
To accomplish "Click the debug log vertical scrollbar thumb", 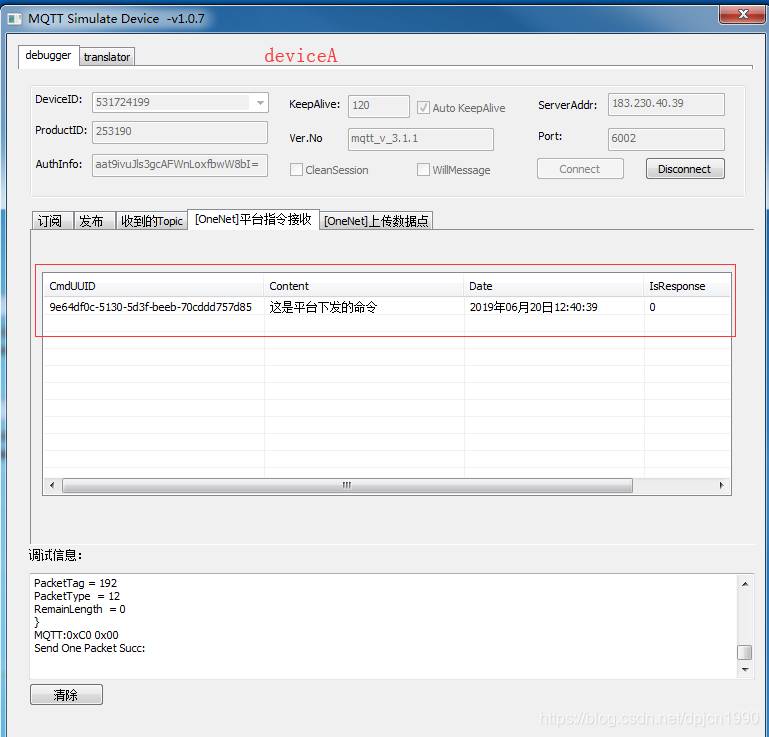I will (x=745, y=652).
